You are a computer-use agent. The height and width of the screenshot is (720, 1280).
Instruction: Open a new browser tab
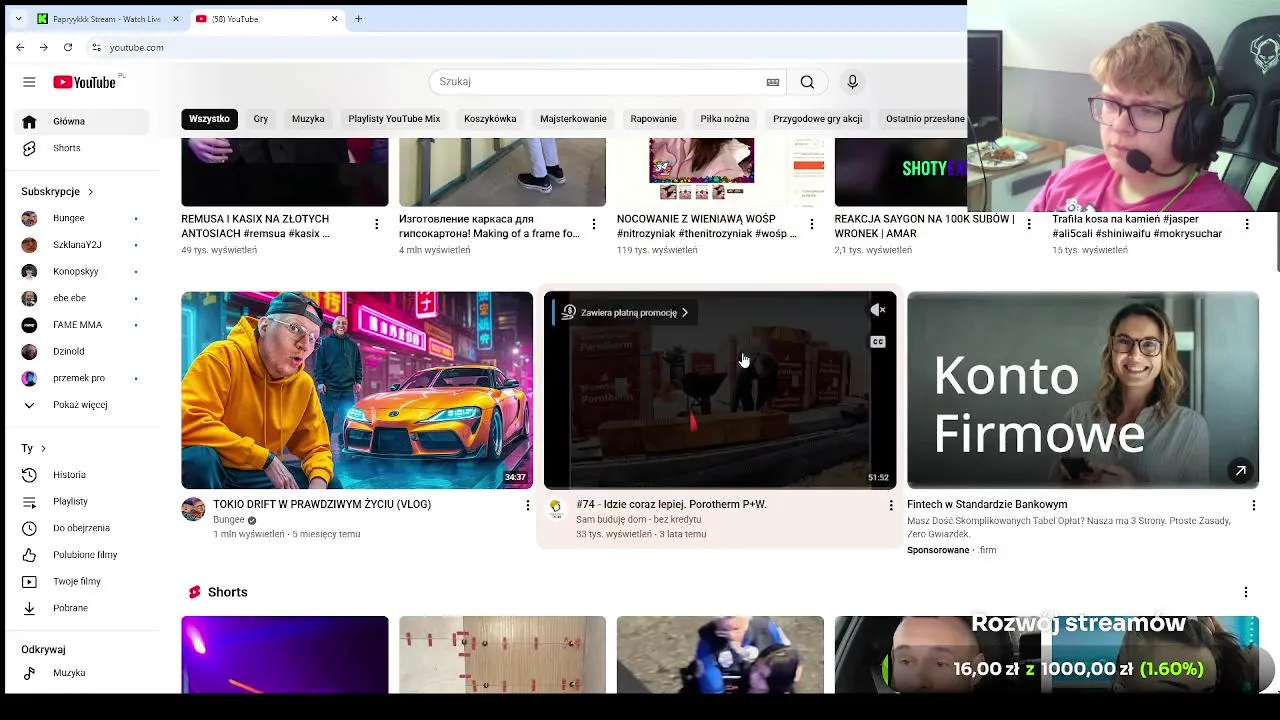click(358, 18)
